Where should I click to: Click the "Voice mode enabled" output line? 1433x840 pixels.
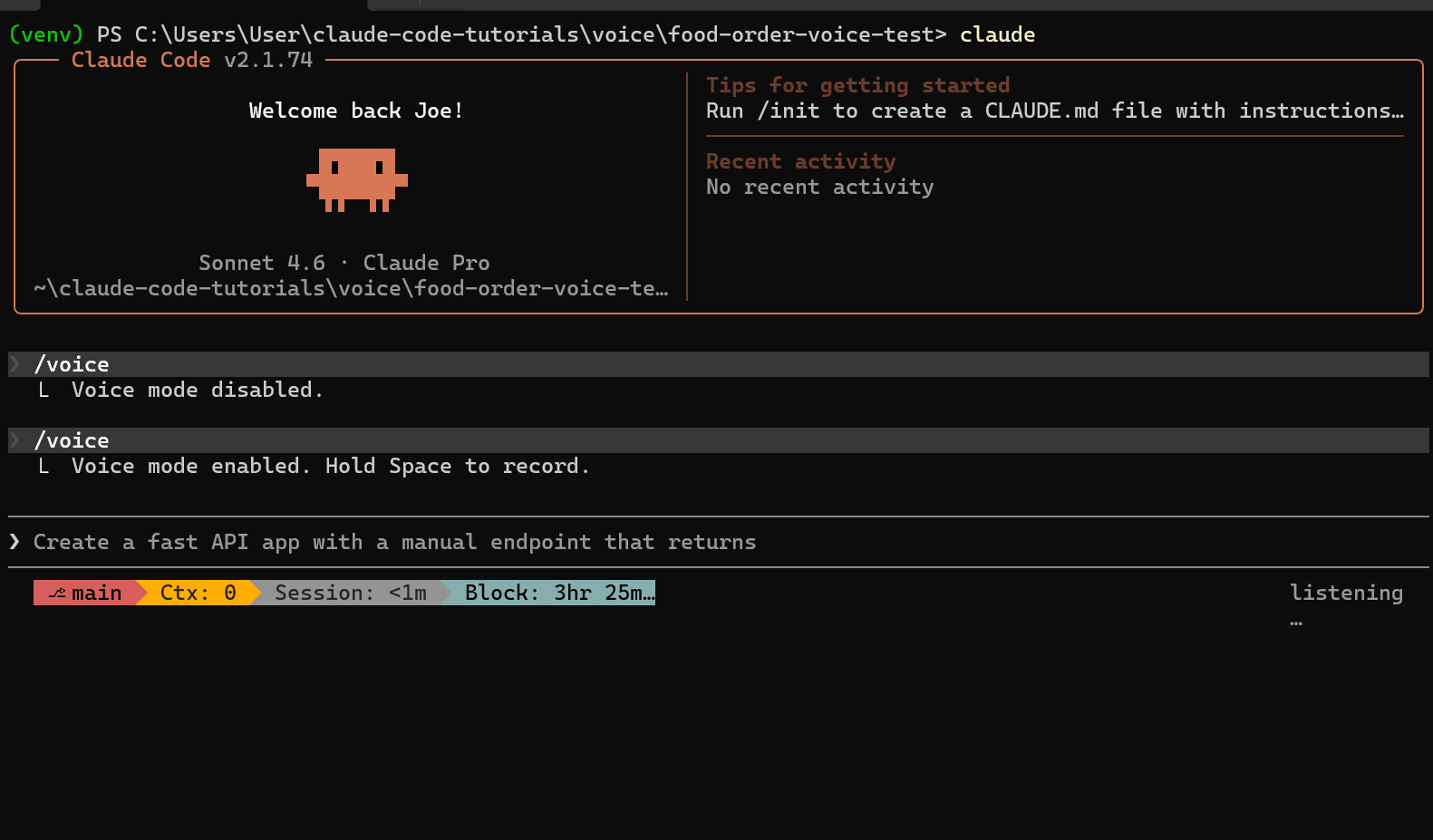click(x=330, y=467)
